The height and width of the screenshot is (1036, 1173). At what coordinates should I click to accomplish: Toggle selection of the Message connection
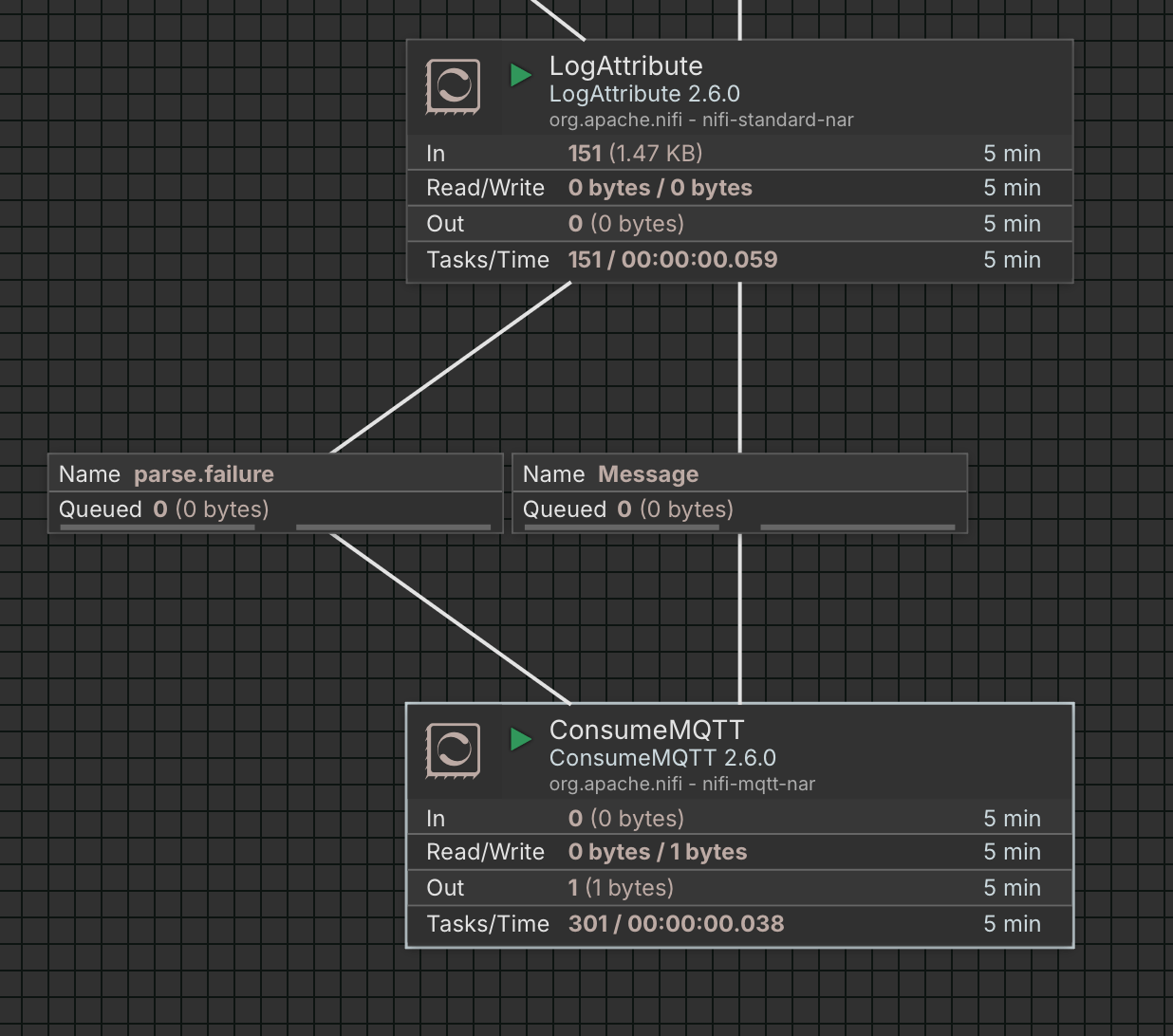pos(738,491)
